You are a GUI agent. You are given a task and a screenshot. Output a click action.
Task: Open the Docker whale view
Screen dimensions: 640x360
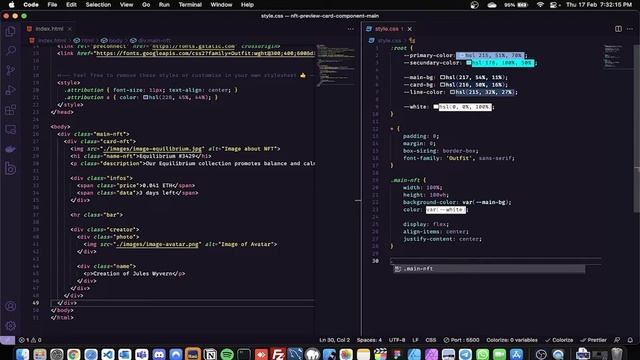11,149
